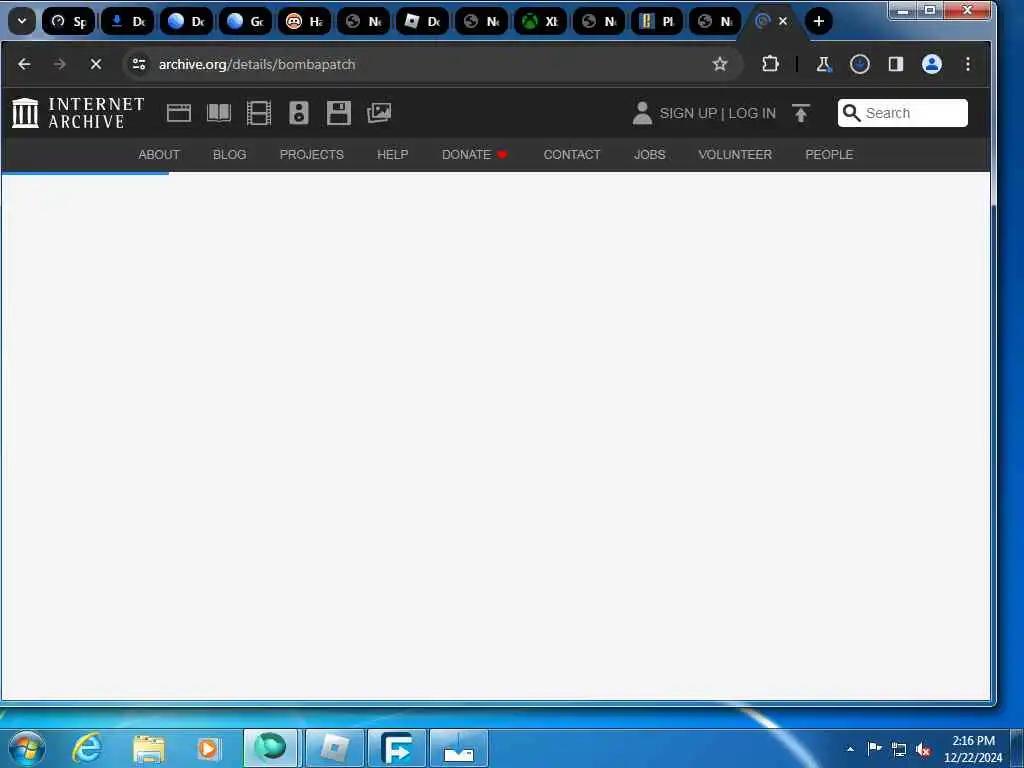Open the Video film strip icon
This screenshot has height=768, width=1024.
[x=259, y=113]
